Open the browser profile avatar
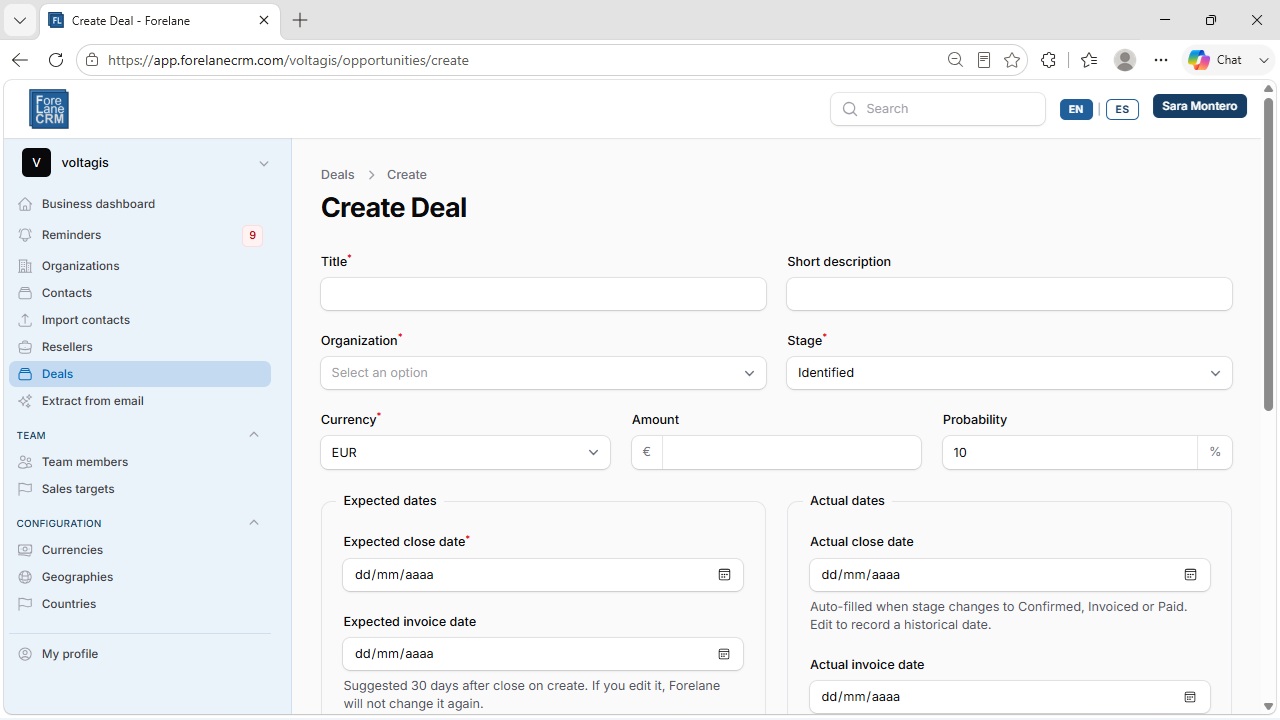Screen dimensions: 1280x720 1125,60
